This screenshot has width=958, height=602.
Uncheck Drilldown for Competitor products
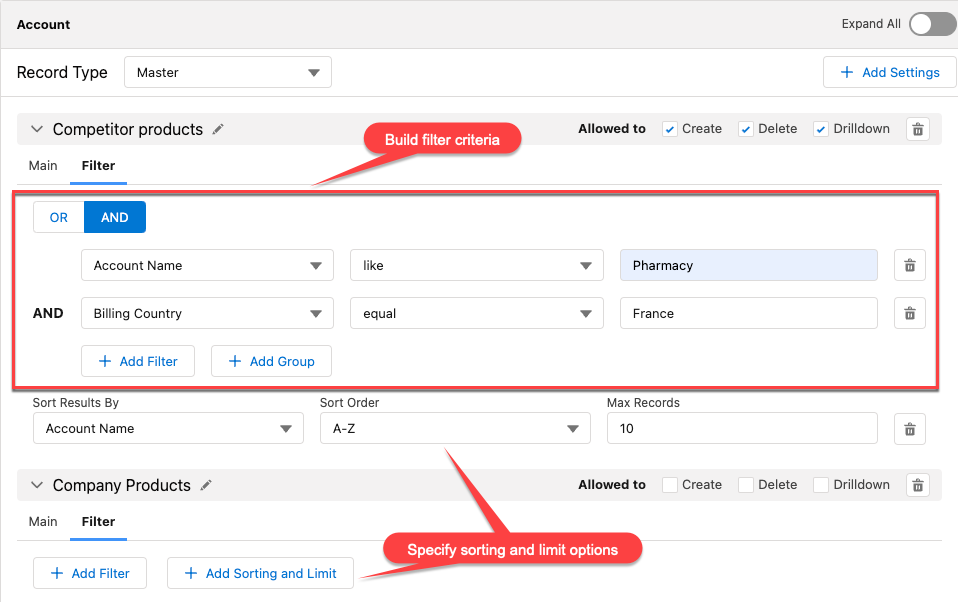pos(820,128)
